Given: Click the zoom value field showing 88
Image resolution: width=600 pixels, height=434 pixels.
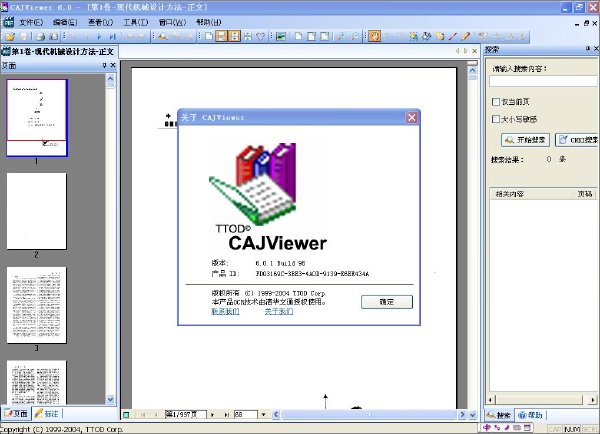Looking at the screenshot, I should tap(246, 414).
